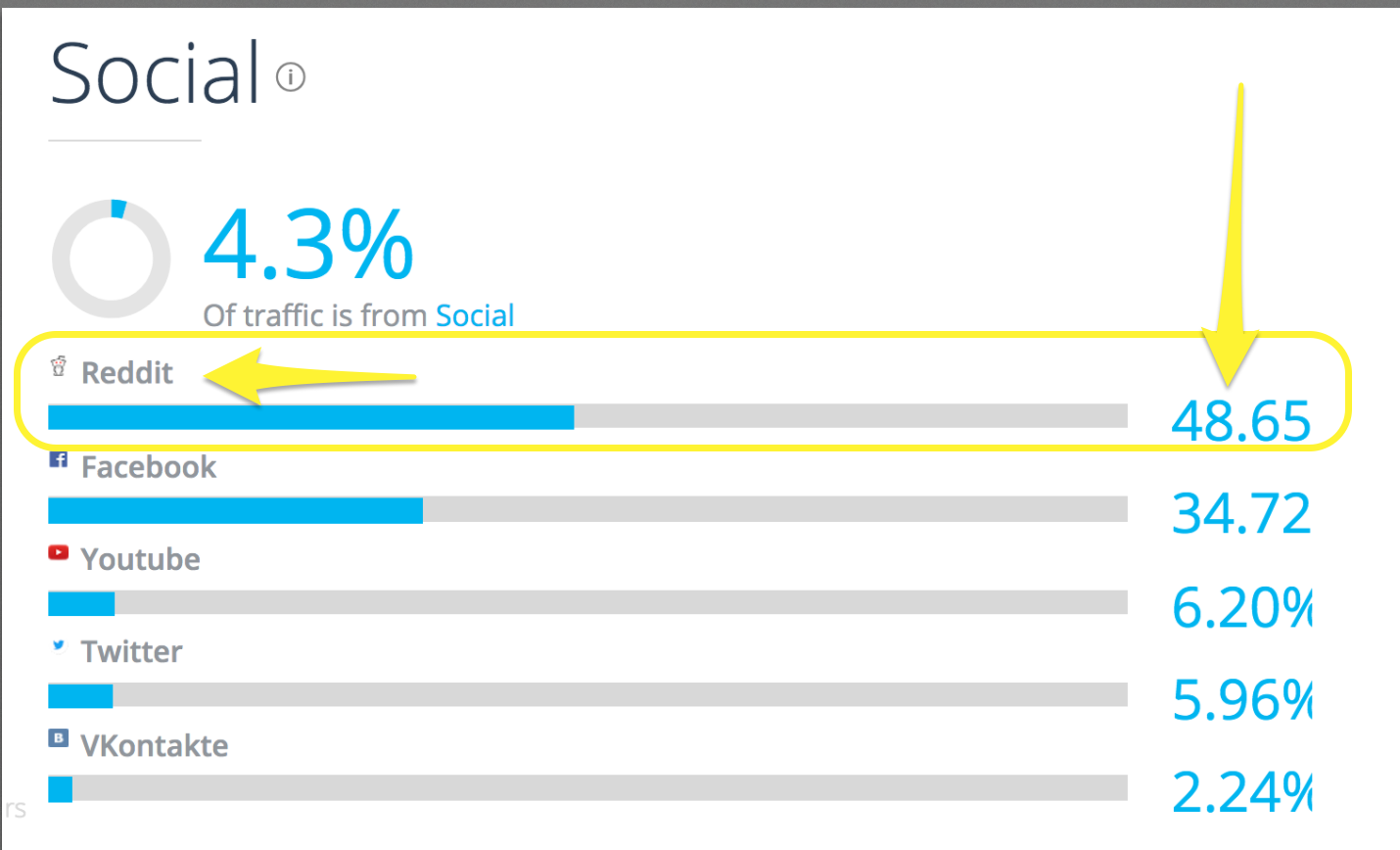
Task: Select the Twitter label
Action: tap(132, 652)
